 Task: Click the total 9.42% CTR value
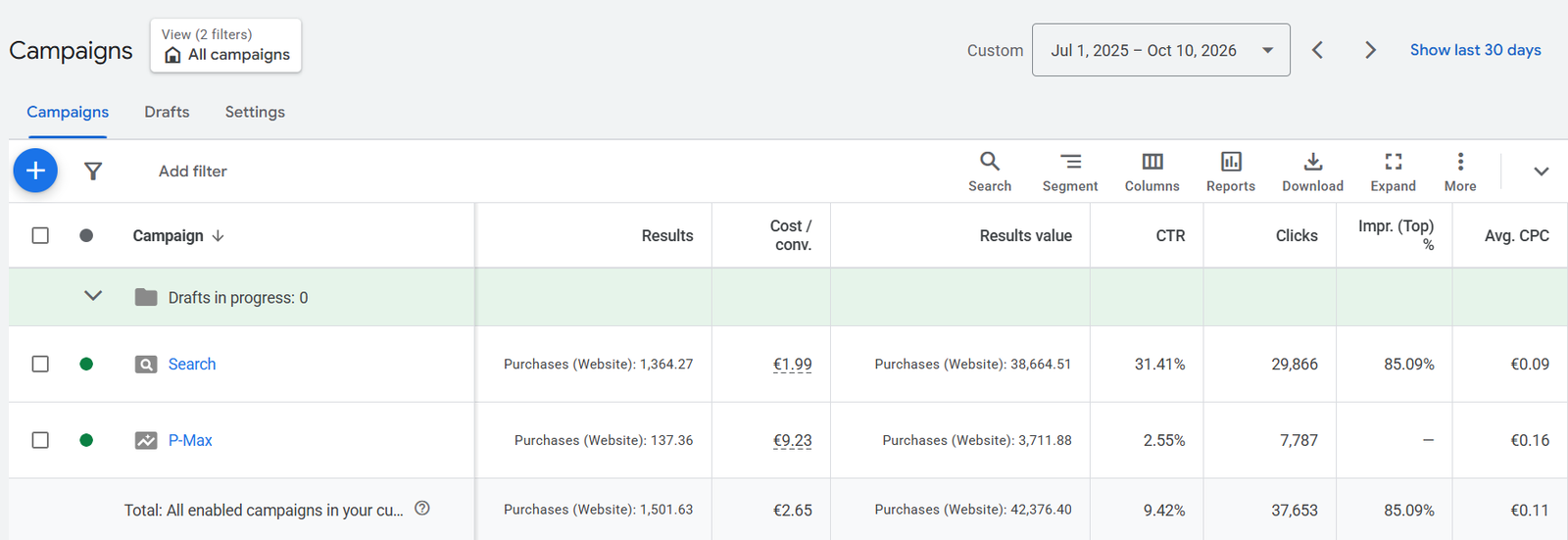[x=1164, y=511]
